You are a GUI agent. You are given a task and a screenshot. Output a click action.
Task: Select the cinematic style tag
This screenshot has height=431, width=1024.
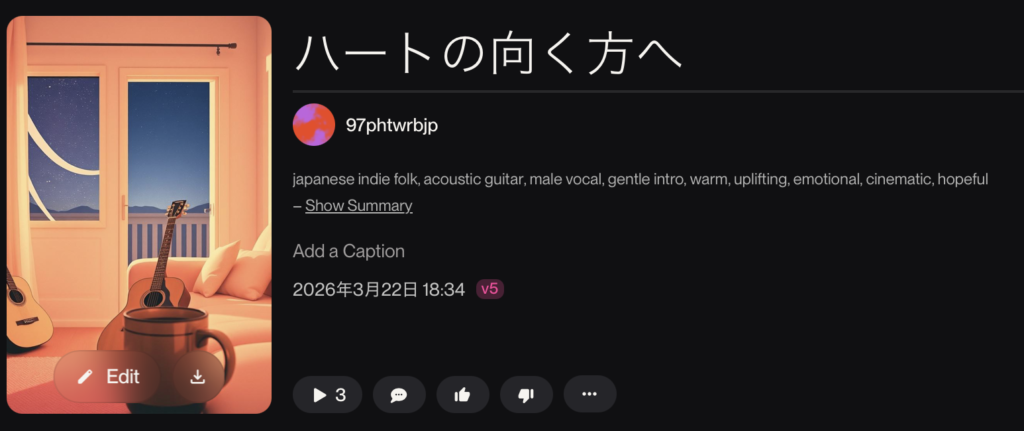(899, 179)
